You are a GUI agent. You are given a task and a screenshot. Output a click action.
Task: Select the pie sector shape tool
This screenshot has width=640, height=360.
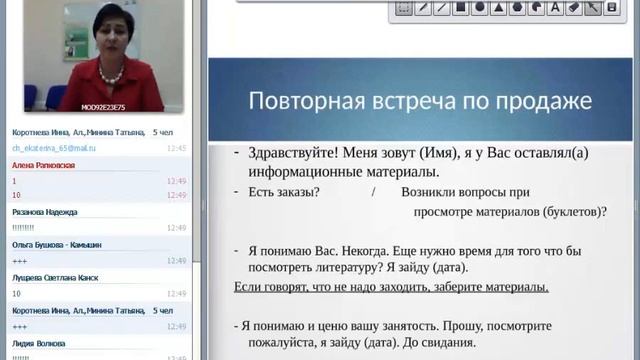tap(536, 8)
